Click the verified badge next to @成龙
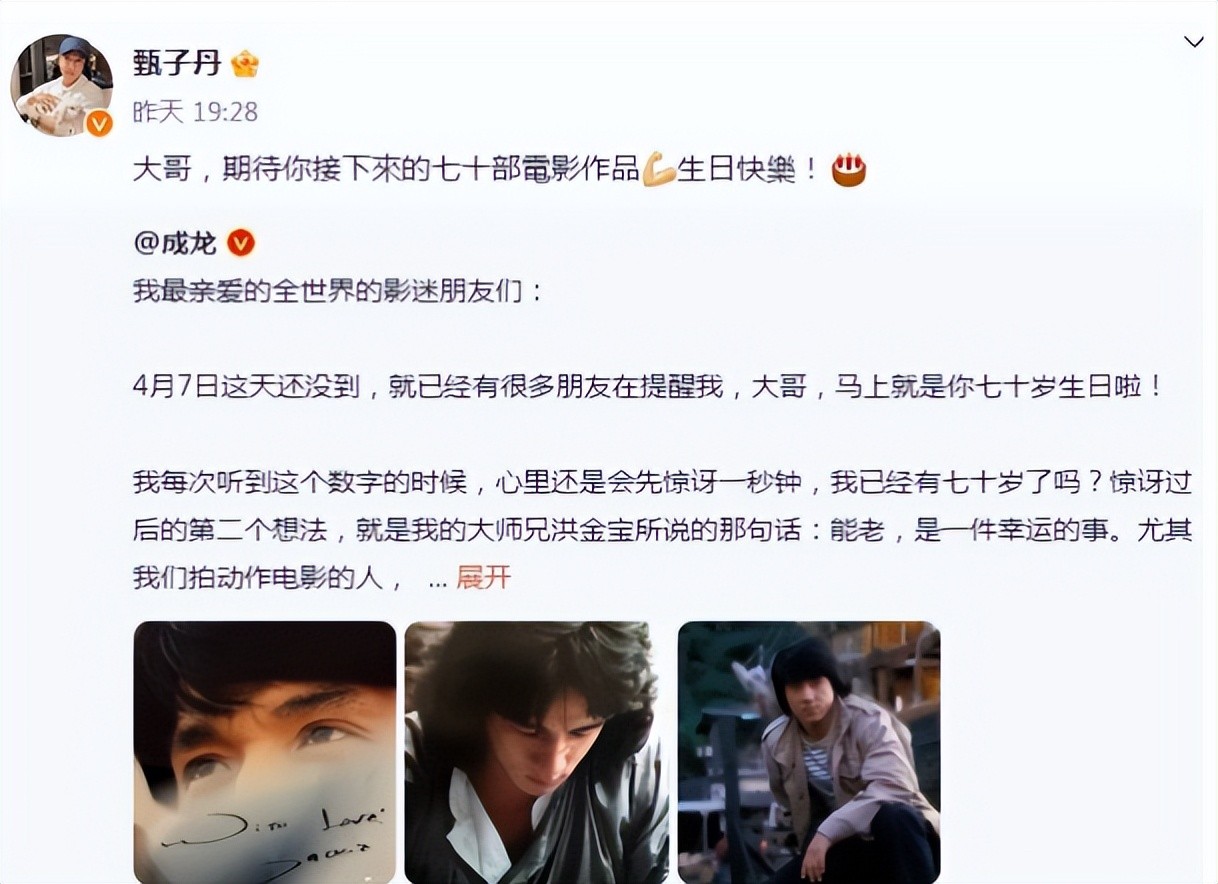The height and width of the screenshot is (884, 1218). (241, 242)
